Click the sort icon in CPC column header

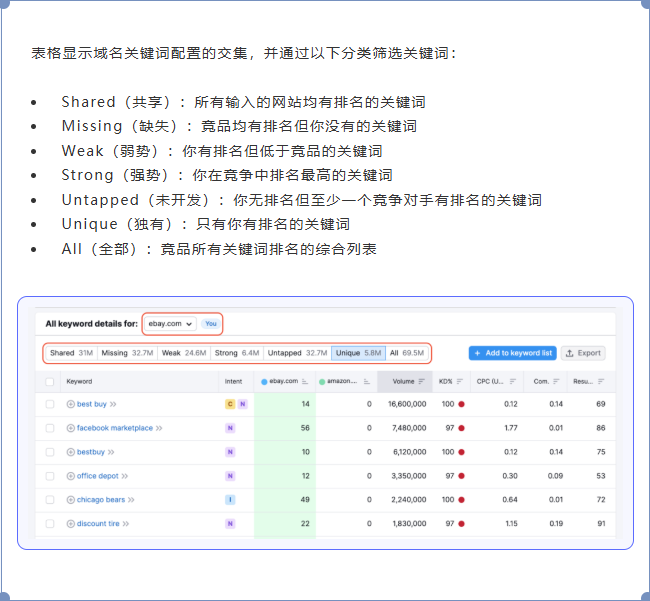(x=511, y=381)
